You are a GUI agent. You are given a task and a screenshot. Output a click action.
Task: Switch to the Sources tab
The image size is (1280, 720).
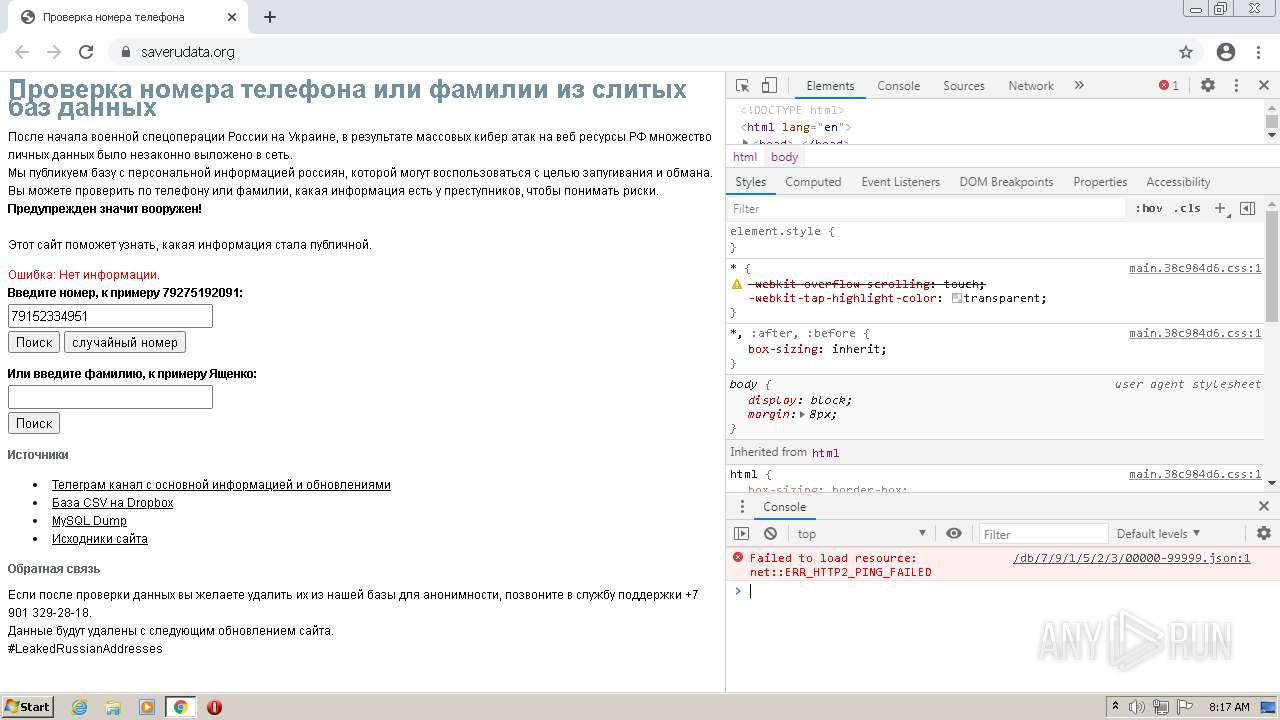click(x=964, y=86)
